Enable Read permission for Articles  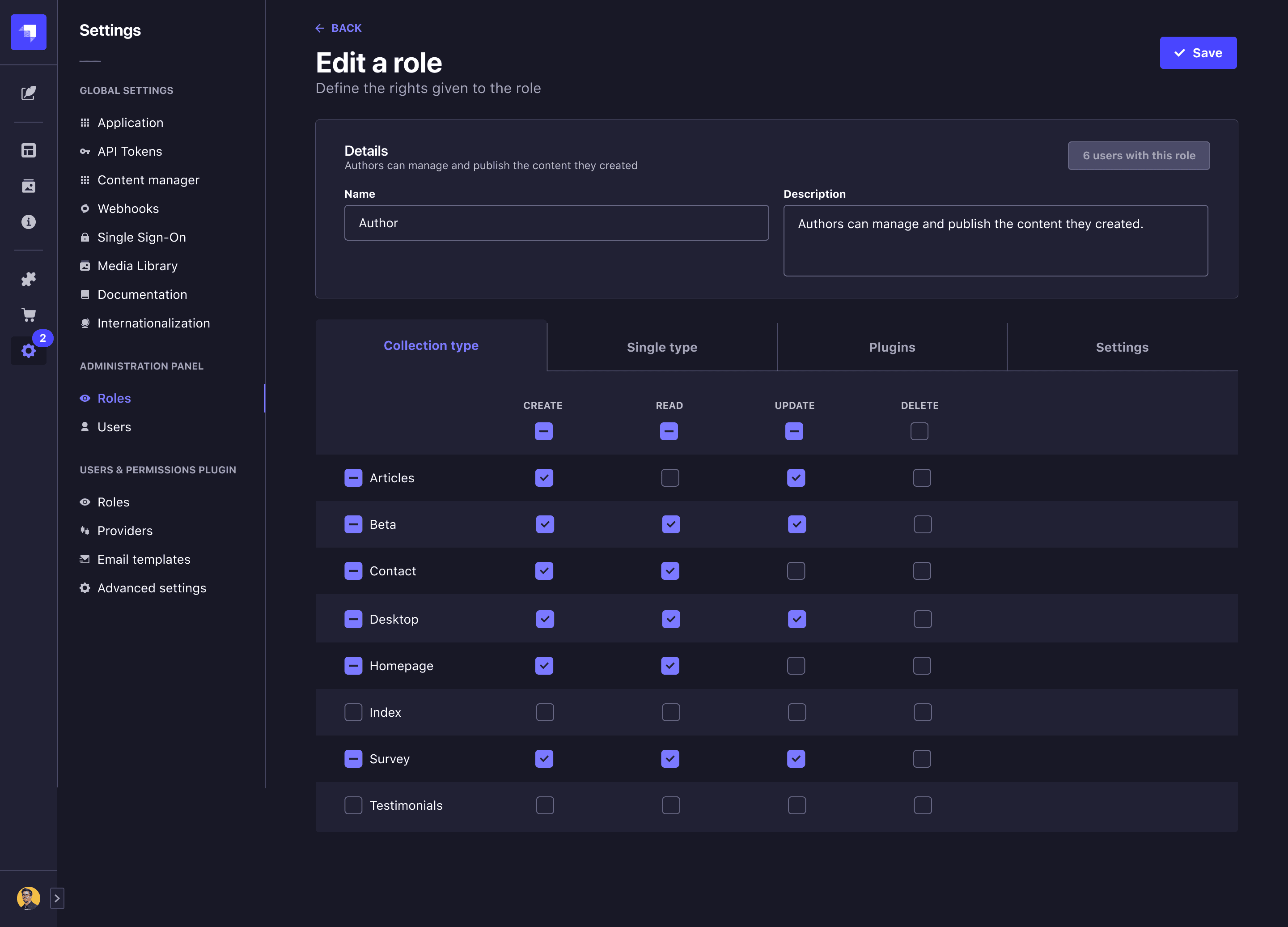pyautogui.click(x=669, y=478)
